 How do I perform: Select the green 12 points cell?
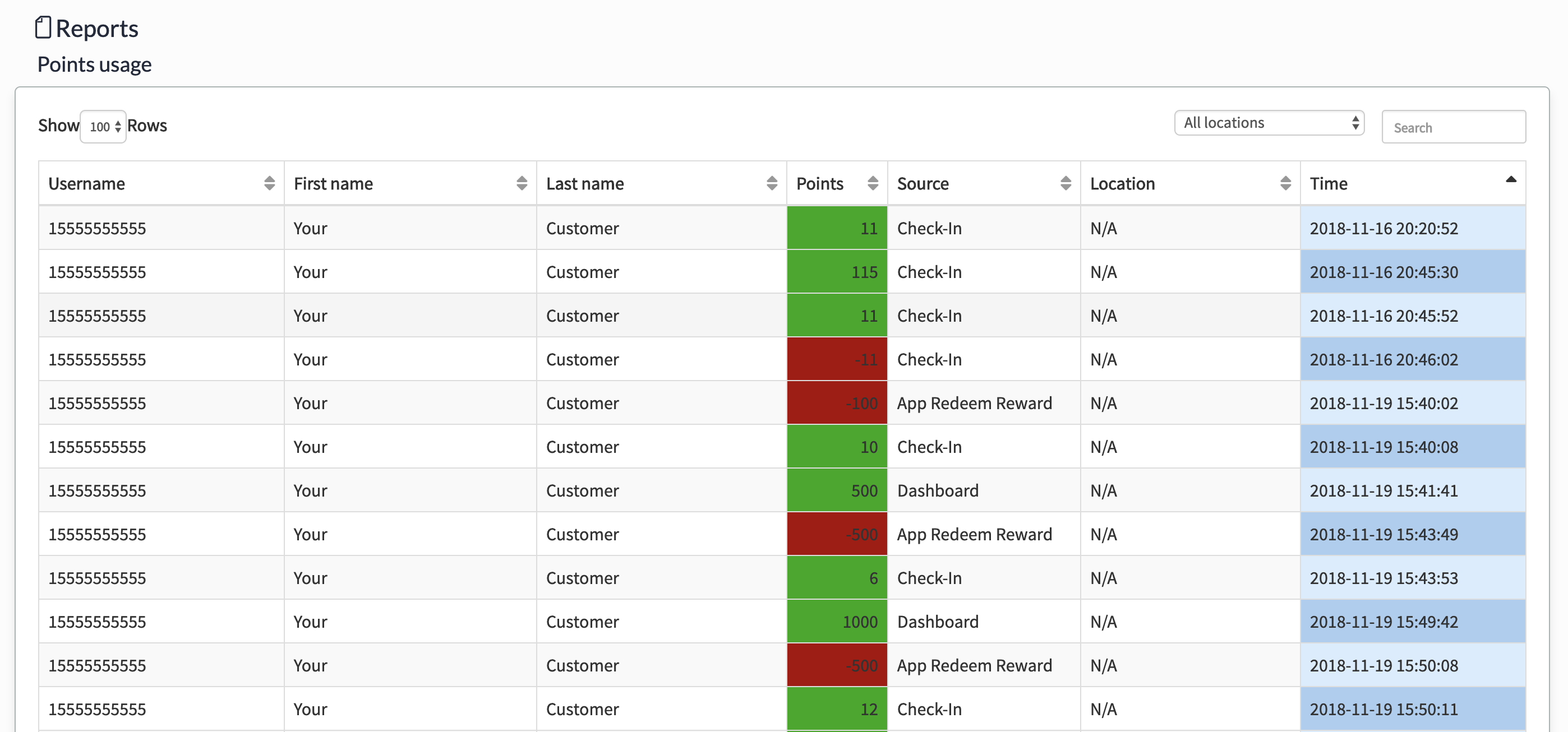point(837,709)
